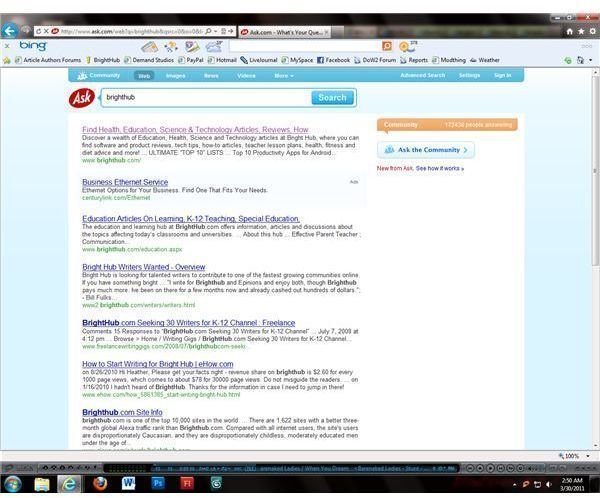Open the address bar search dropdown arrow
Screen dimensions: 600x498
pos(215,31)
